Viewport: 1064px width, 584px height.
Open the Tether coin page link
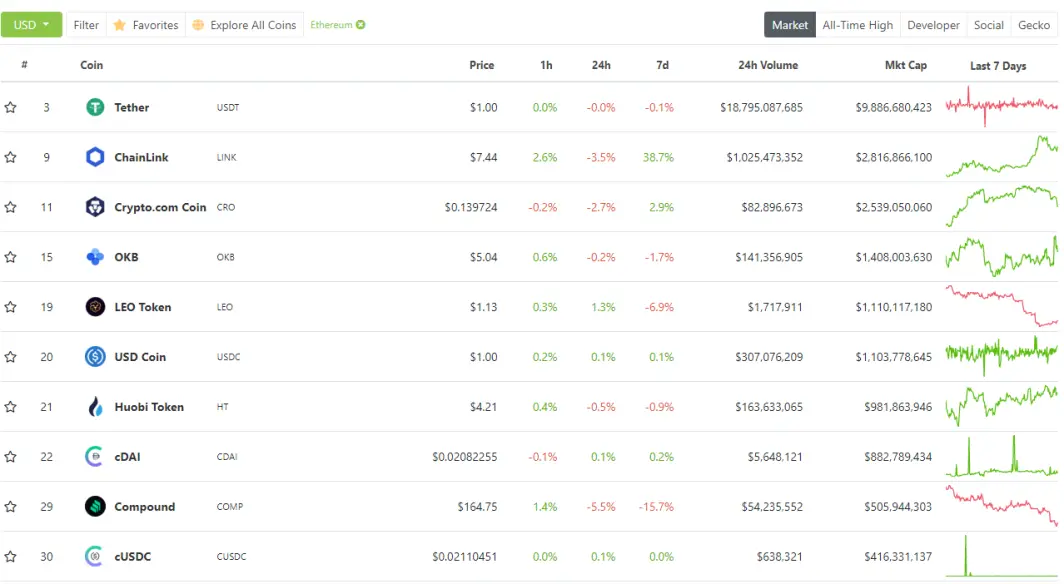pos(132,107)
